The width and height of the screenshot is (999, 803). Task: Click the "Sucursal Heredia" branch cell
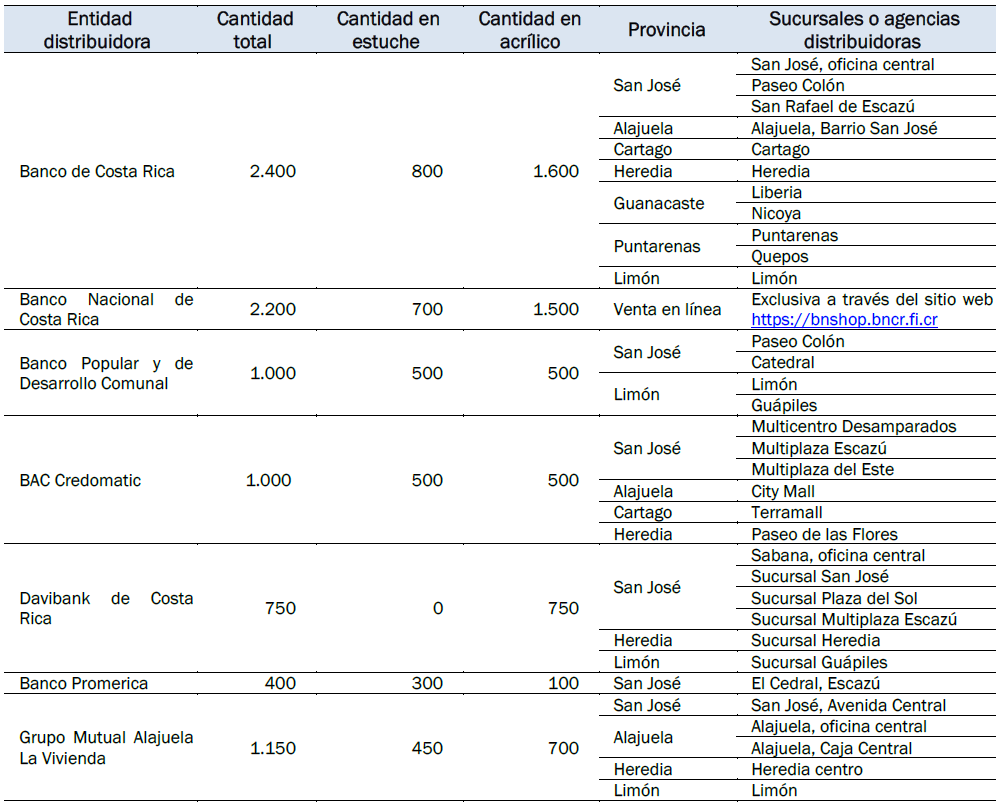(816, 640)
